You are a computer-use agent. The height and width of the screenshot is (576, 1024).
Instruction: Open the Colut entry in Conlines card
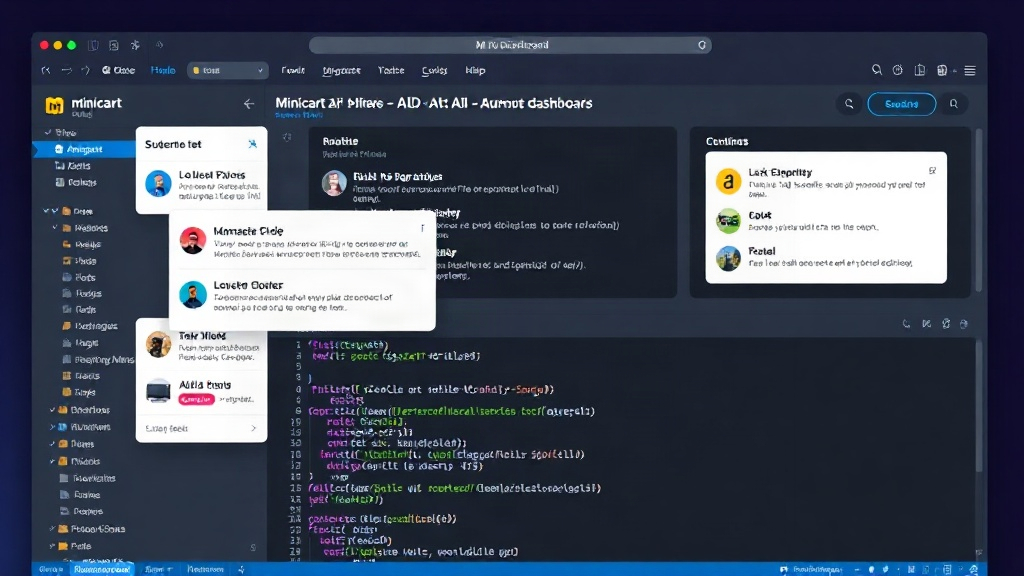[x=825, y=221]
